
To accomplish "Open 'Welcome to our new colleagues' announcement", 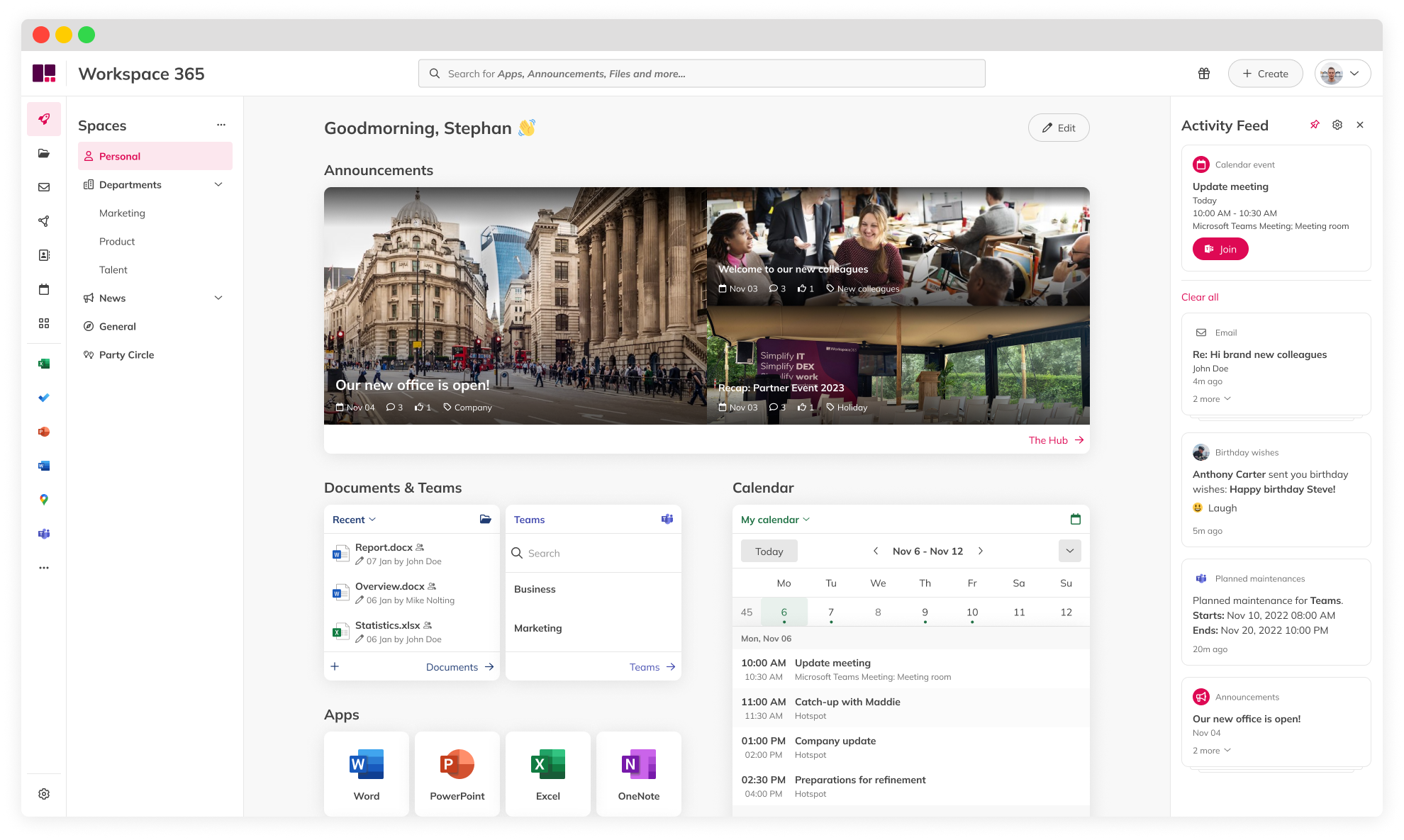I will coord(898,246).
